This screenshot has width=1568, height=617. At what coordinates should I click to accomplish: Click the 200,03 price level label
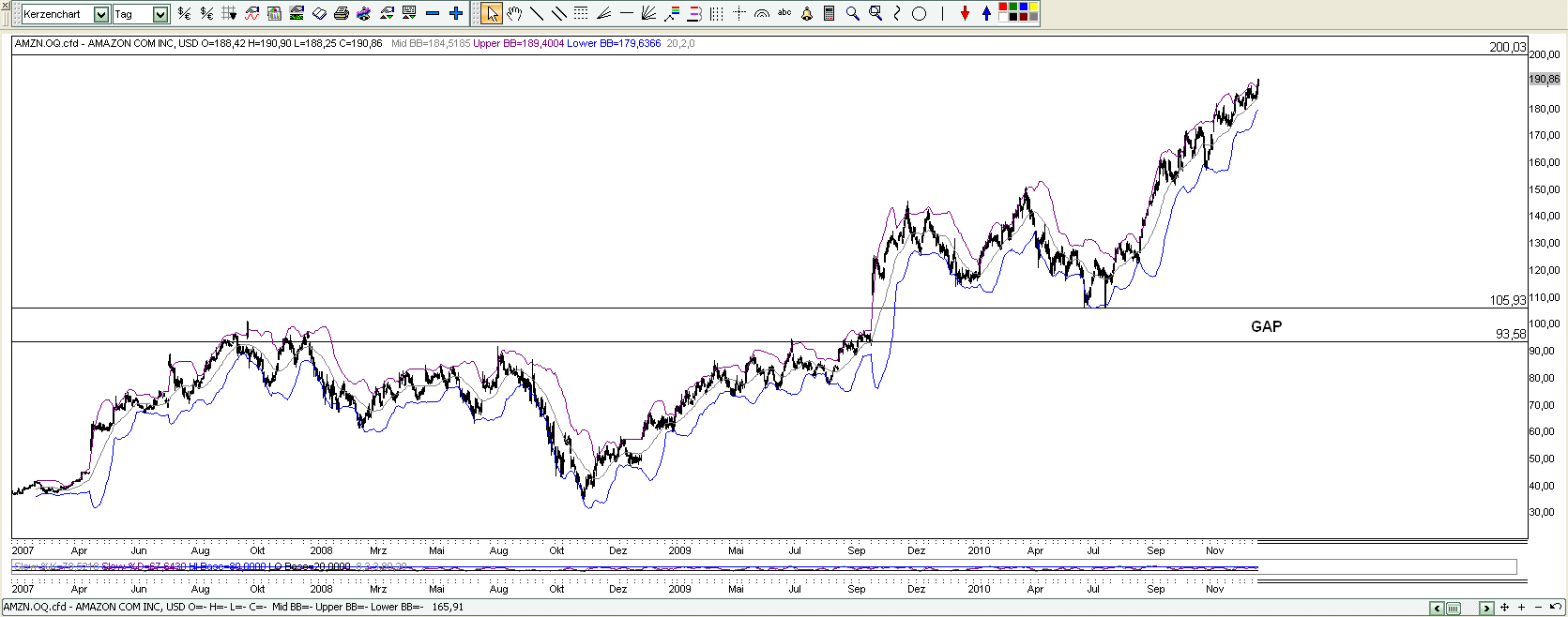pyautogui.click(x=1508, y=47)
